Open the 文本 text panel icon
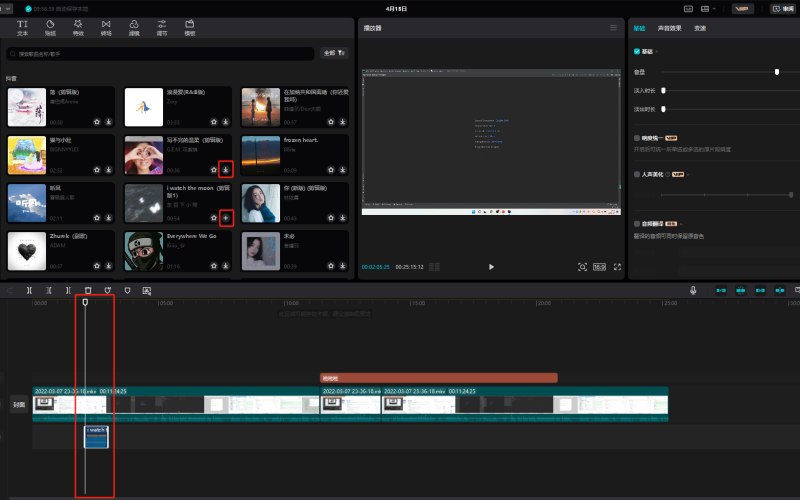This screenshot has height=500, width=800. (22, 28)
